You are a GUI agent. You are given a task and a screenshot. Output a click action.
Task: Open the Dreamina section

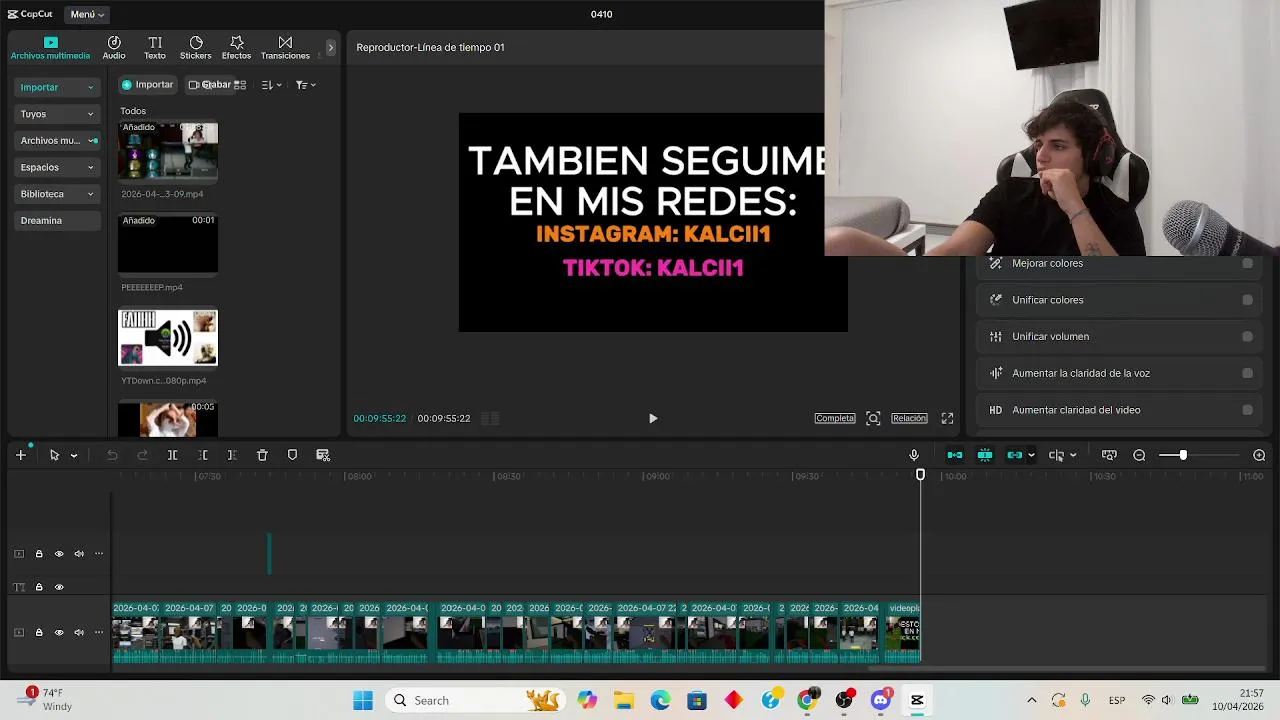pos(57,220)
